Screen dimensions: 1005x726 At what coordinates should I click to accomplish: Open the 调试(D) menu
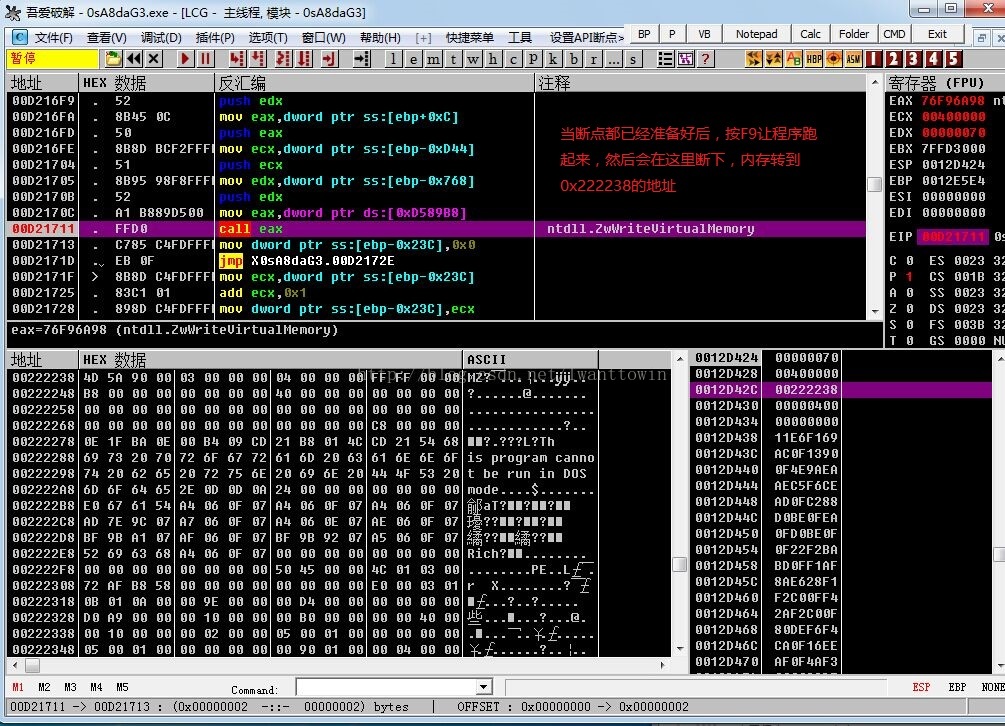[161, 38]
